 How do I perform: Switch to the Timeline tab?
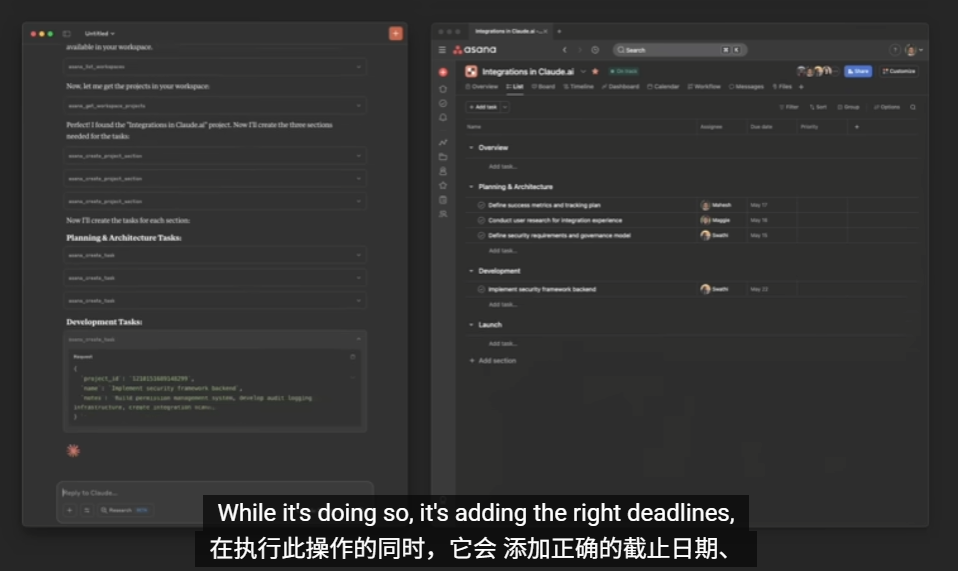pyautogui.click(x=579, y=87)
